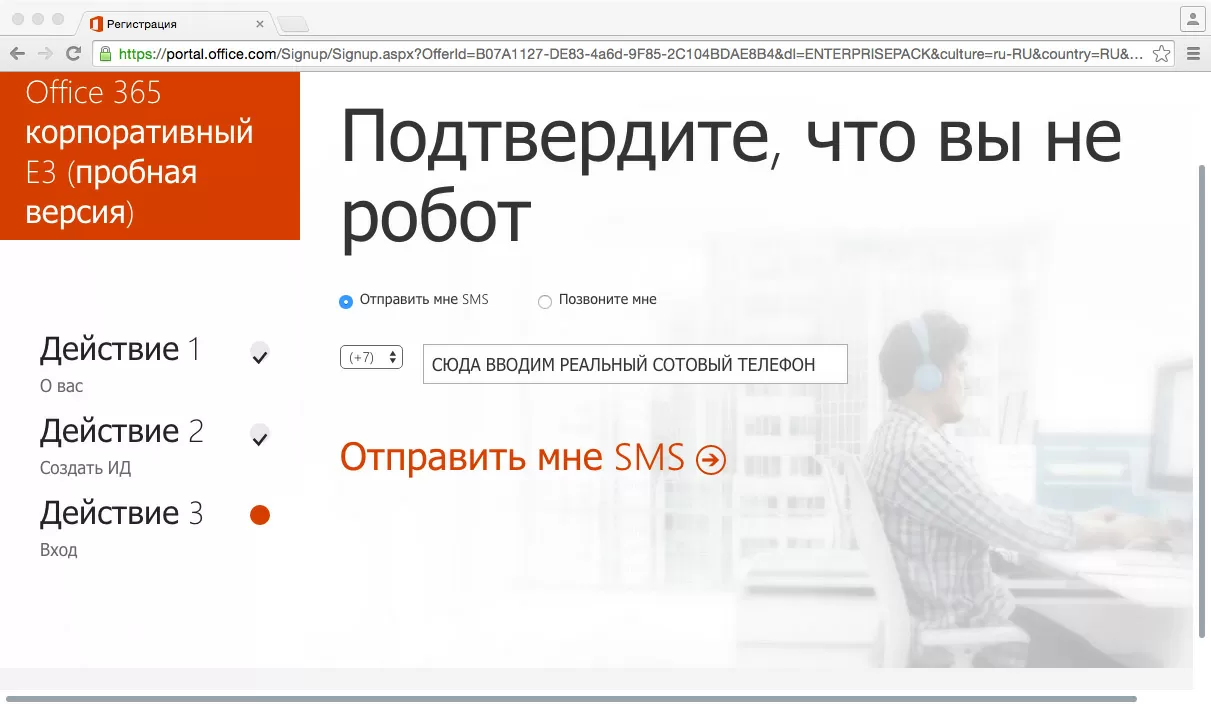This screenshot has width=1211, height=708.
Task: Click the 'О вас' step label
Action: (62, 386)
